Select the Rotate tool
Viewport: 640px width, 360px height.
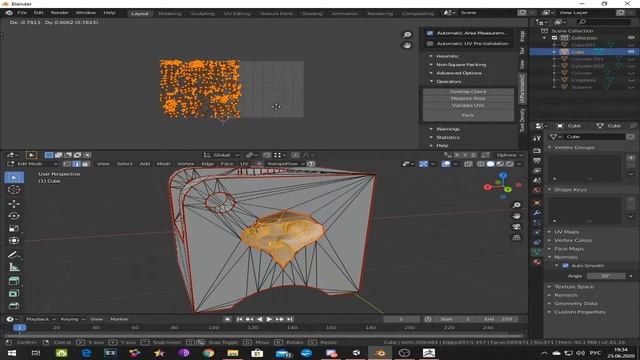pyautogui.click(x=14, y=216)
